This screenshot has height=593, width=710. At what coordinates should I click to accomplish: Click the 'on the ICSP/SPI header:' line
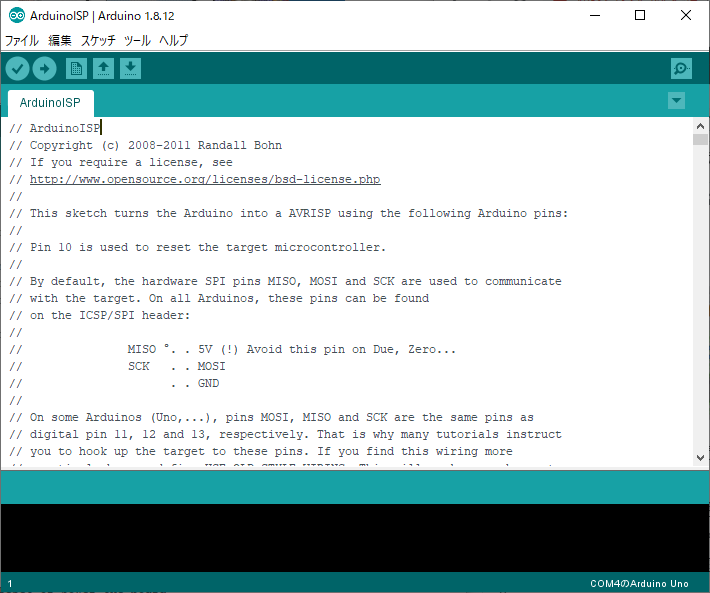click(100, 315)
